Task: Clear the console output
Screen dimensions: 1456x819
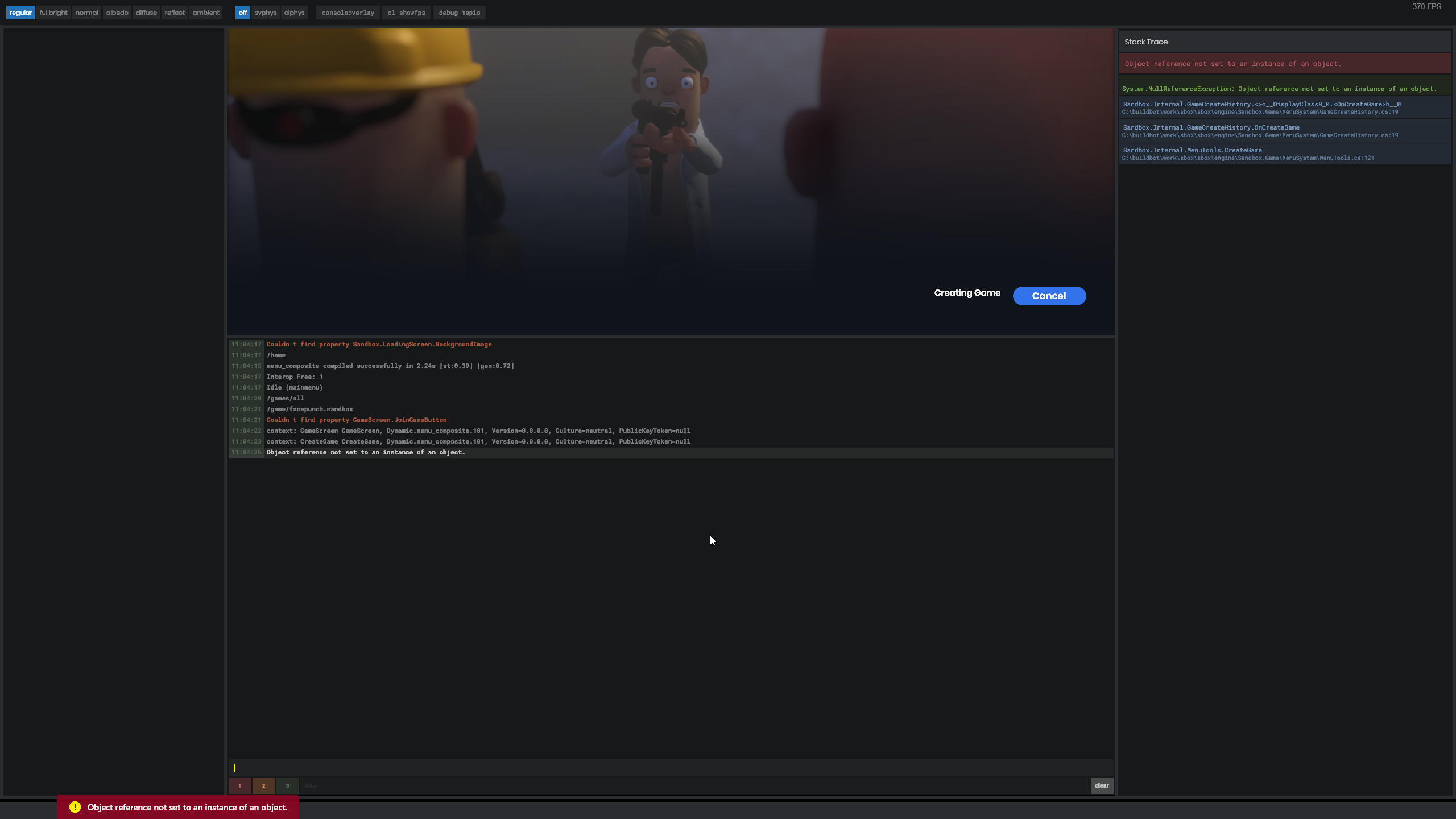Action: pyautogui.click(x=1101, y=785)
